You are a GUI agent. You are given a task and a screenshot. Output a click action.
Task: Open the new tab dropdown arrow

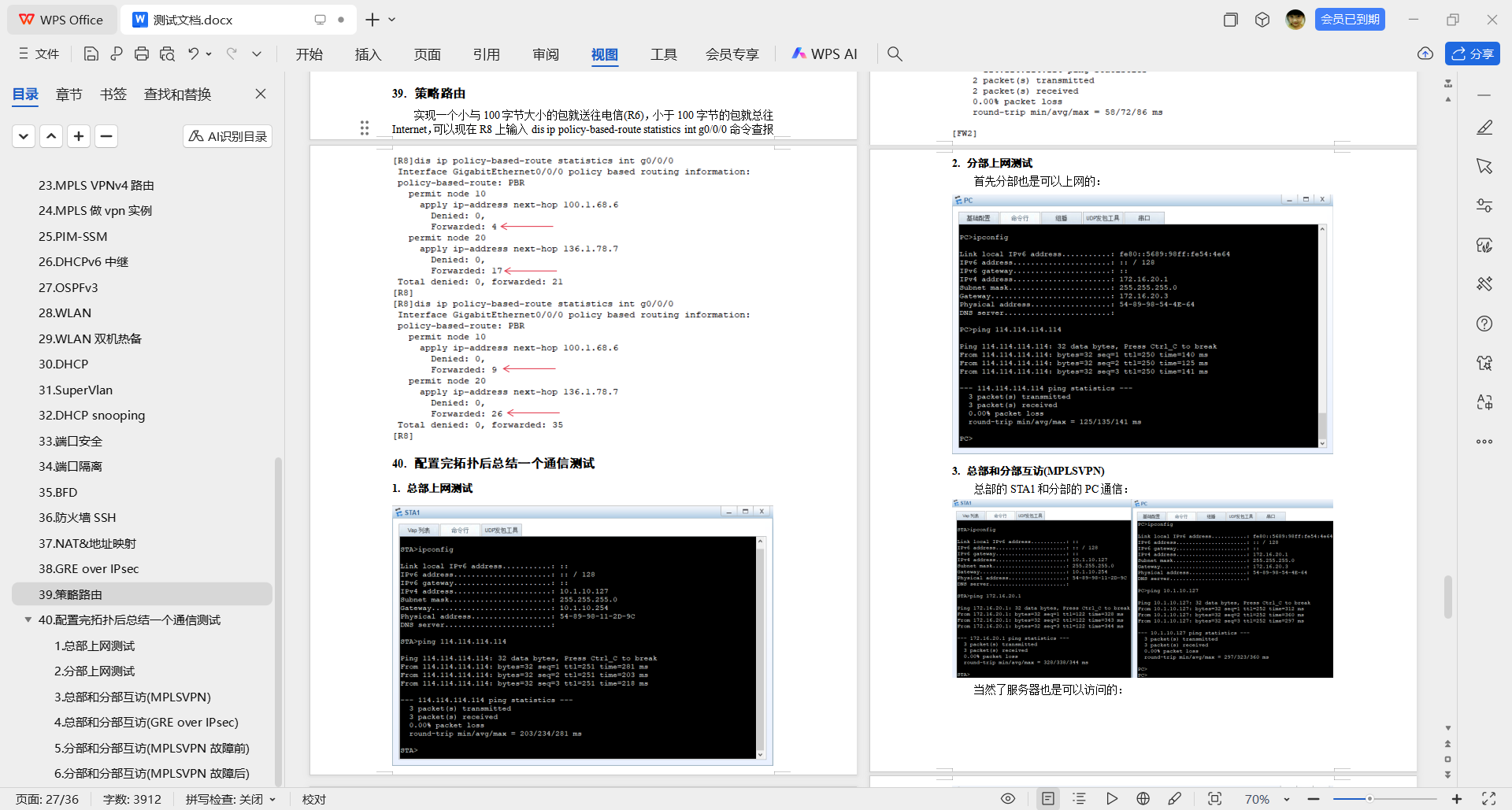[x=392, y=20]
